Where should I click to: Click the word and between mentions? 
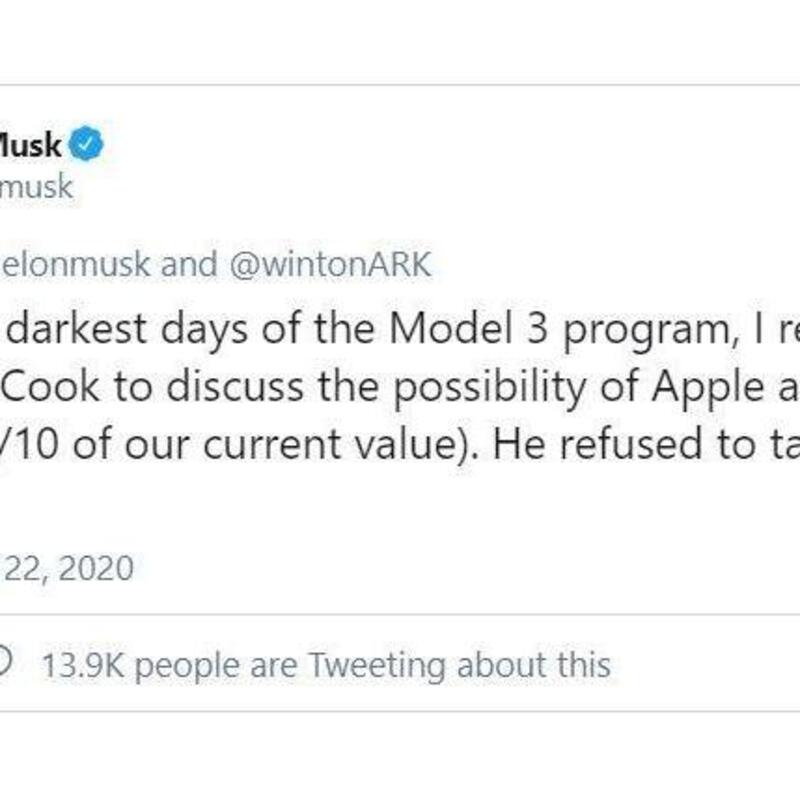pos(189,264)
